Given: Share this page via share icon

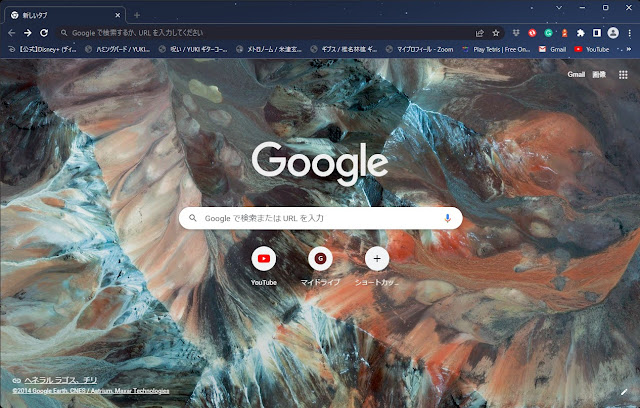Looking at the screenshot, I should point(480,33).
